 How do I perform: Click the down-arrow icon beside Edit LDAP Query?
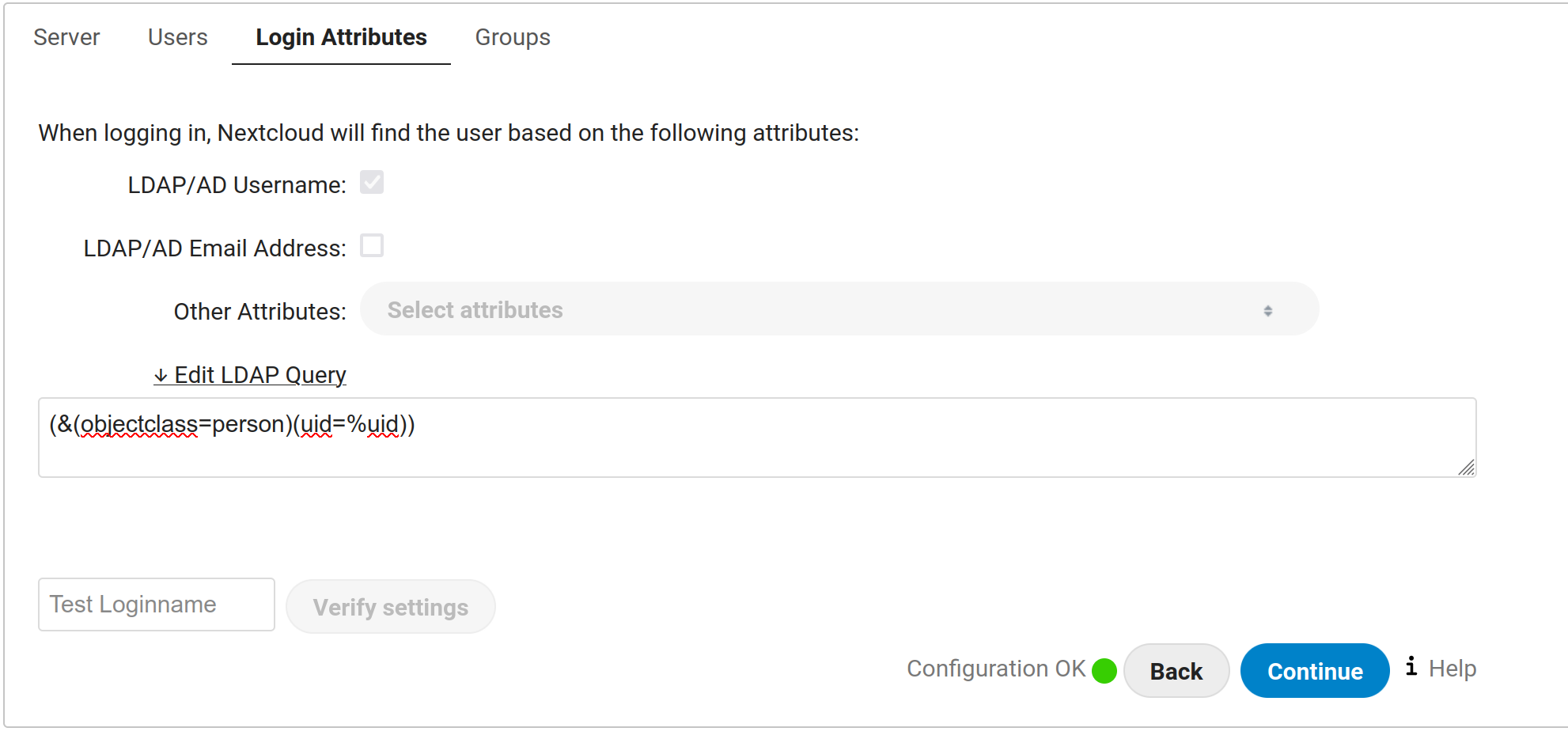pos(161,375)
